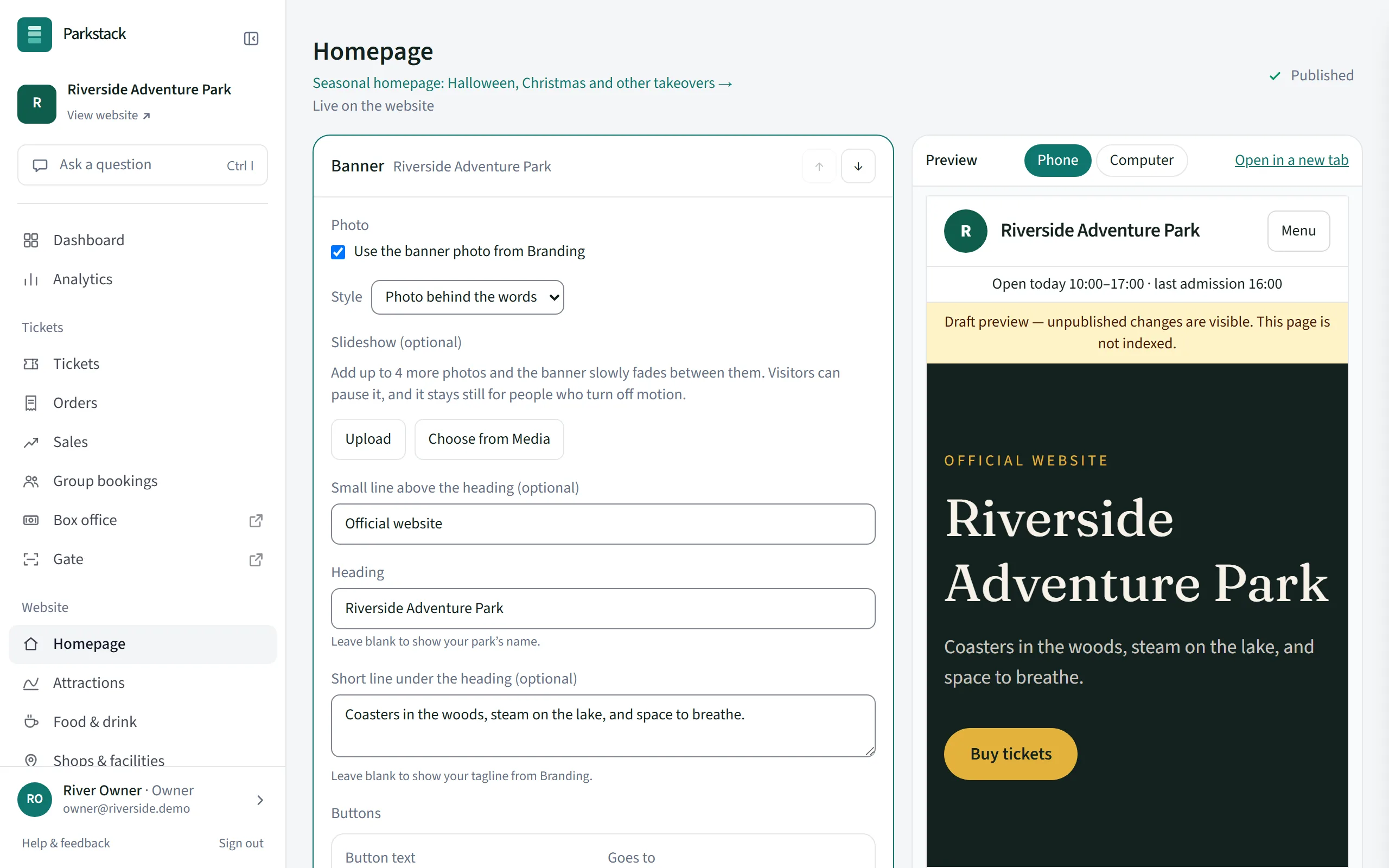This screenshot has height=868, width=1389.
Task: Collapse the sidebar panel icon
Action: click(251, 39)
